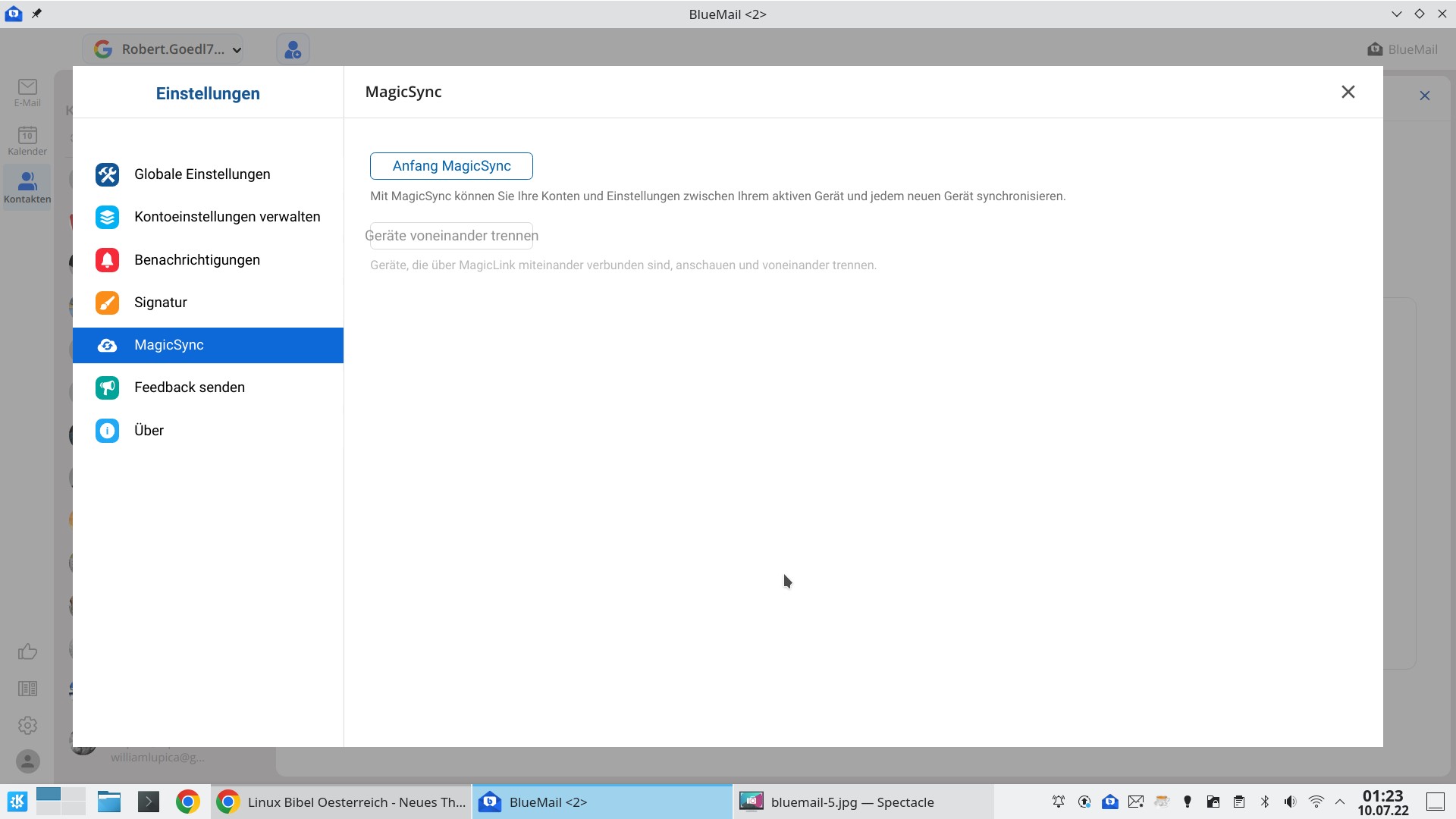Screen dimensions: 1456x819
Task: Click the Über info icon
Action: pyautogui.click(x=107, y=431)
